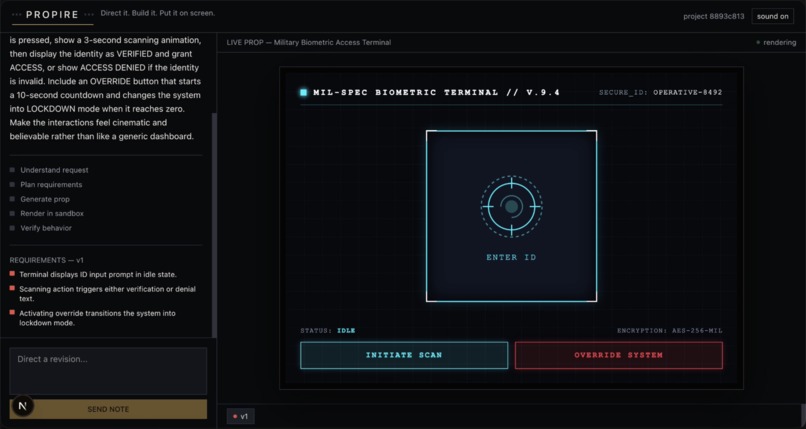Viewport: 806px width, 429px height.
Task: Click requirement about activating override
Action: point(93,318)
